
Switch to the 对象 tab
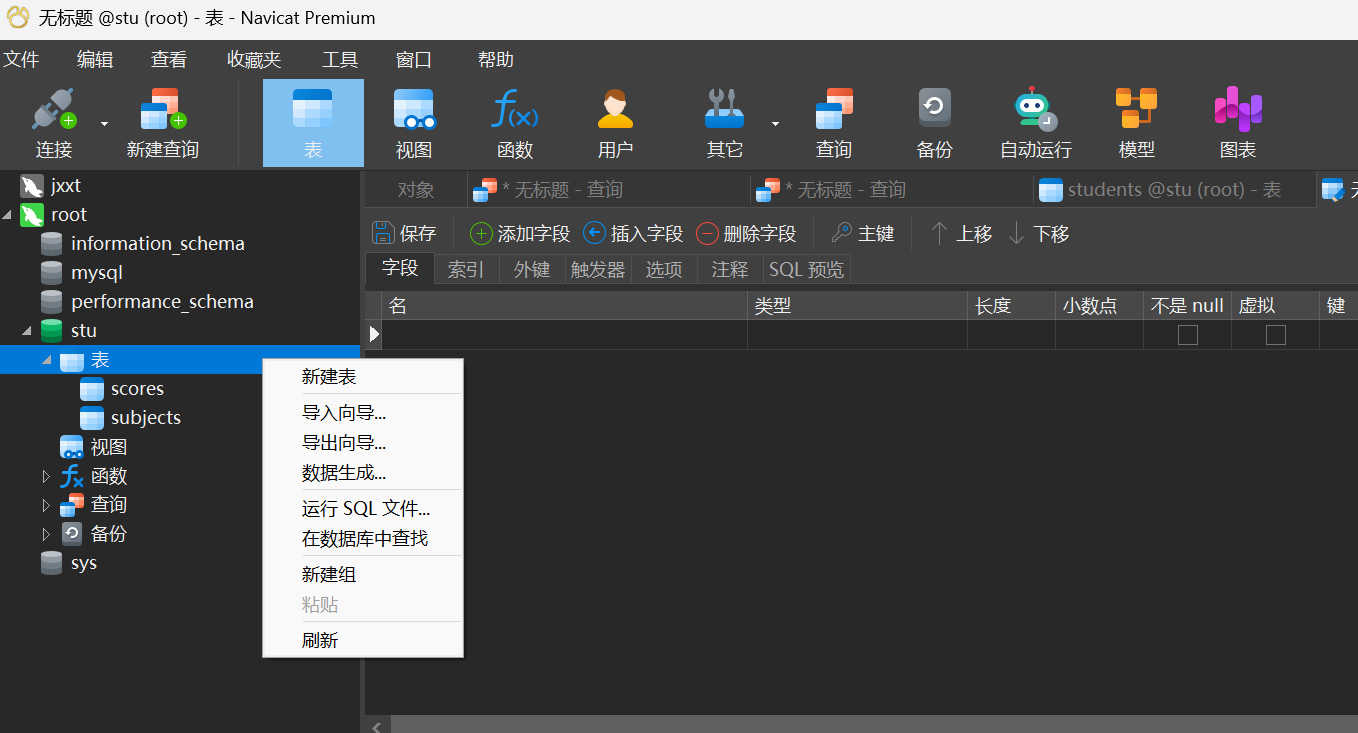[x=416, y=190]
